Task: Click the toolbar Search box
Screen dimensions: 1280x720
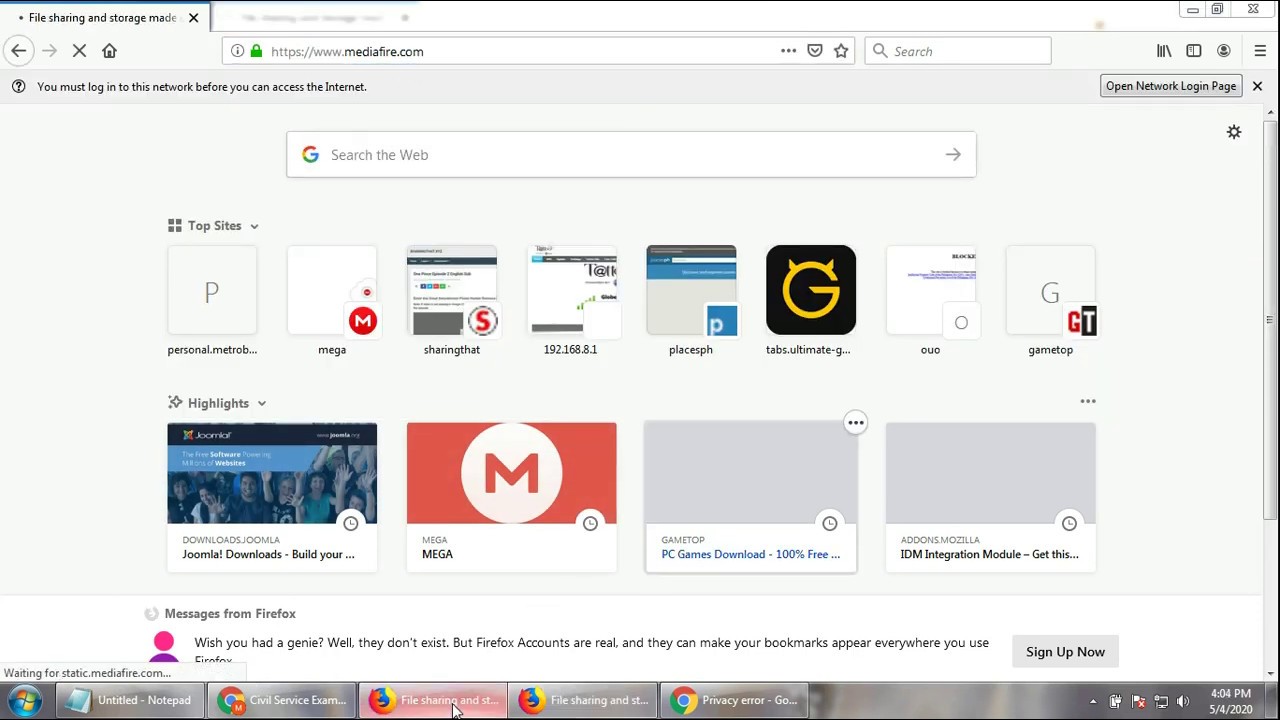Action: pos(958,51)
